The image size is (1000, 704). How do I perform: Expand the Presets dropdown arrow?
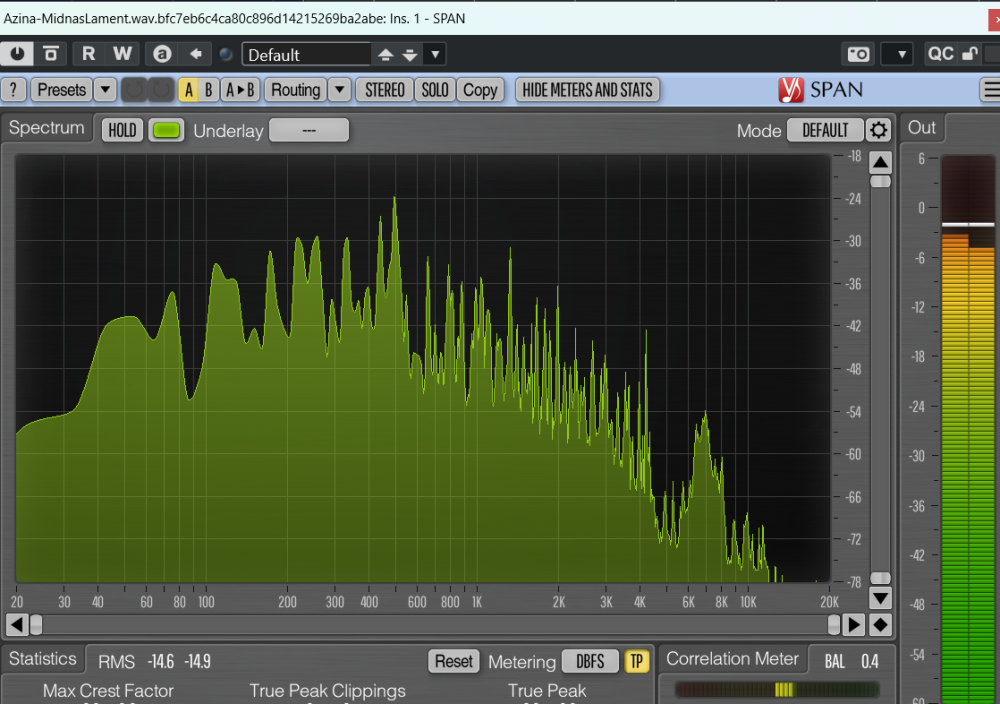tap(105, 90)
